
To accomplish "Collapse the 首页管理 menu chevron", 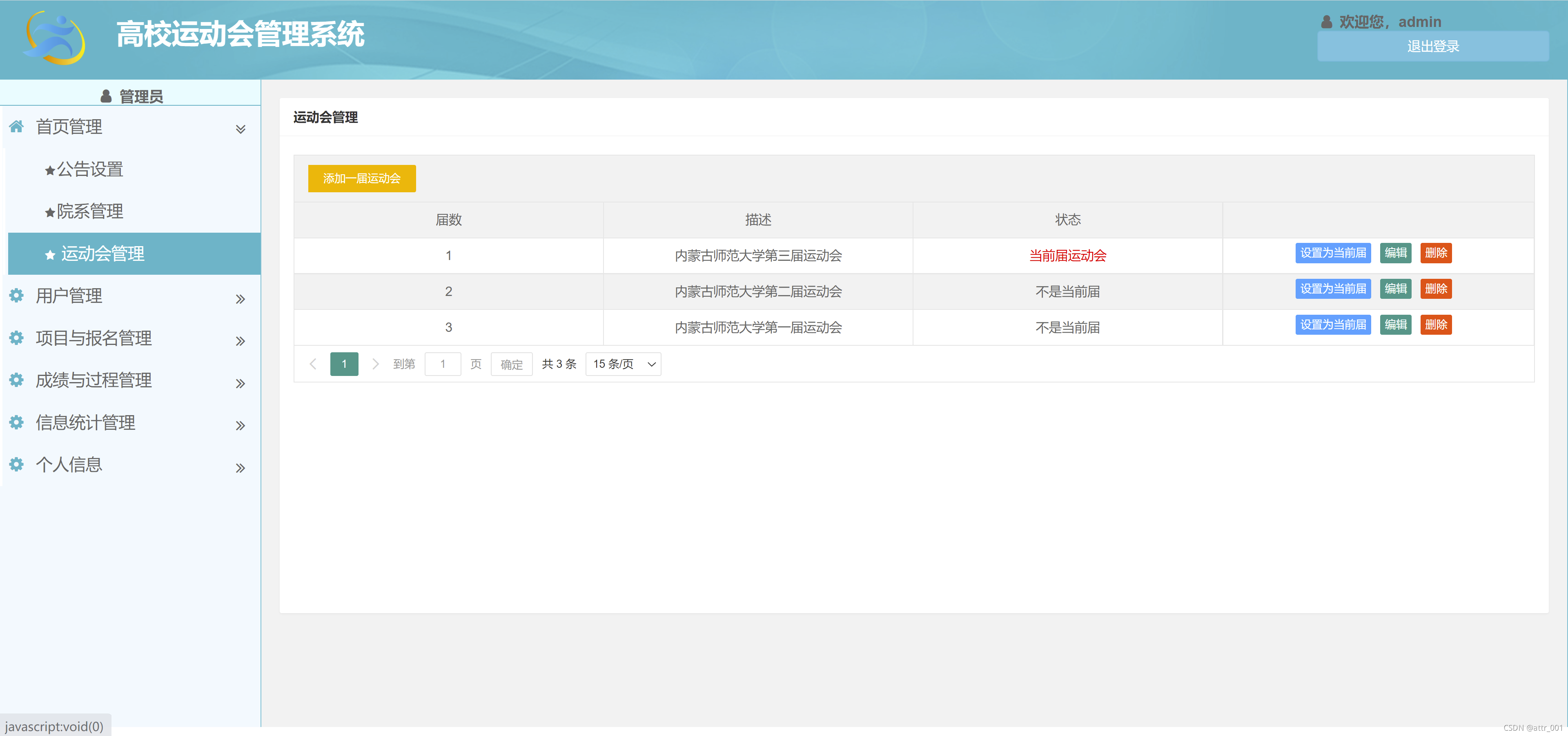I will 241,129.
